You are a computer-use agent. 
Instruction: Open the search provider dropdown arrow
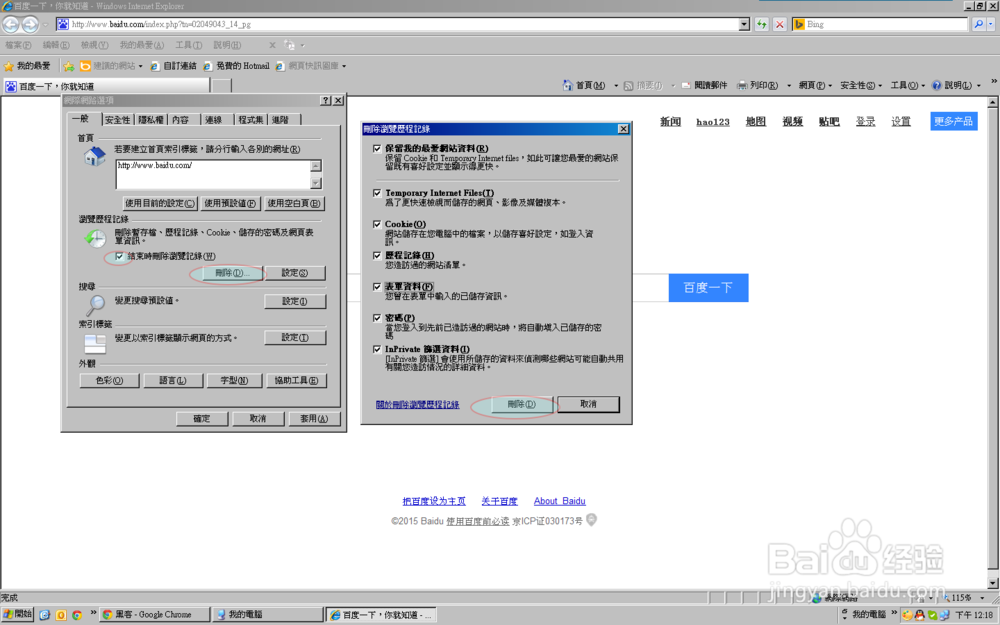click(x=991, y=24)
